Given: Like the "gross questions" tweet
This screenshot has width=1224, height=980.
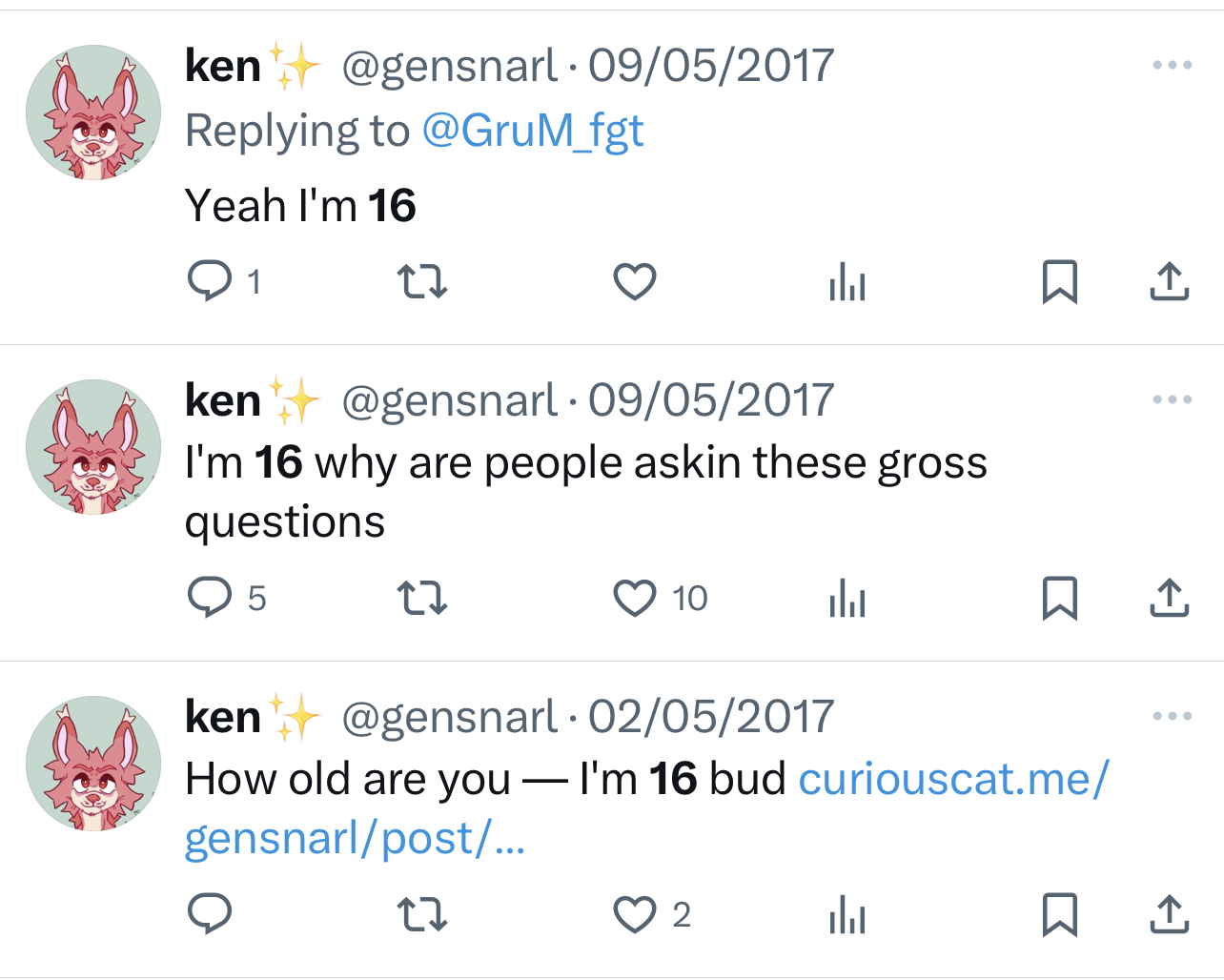Looking at the screenshot, I should pyautogui.click(x=634, y=598).
